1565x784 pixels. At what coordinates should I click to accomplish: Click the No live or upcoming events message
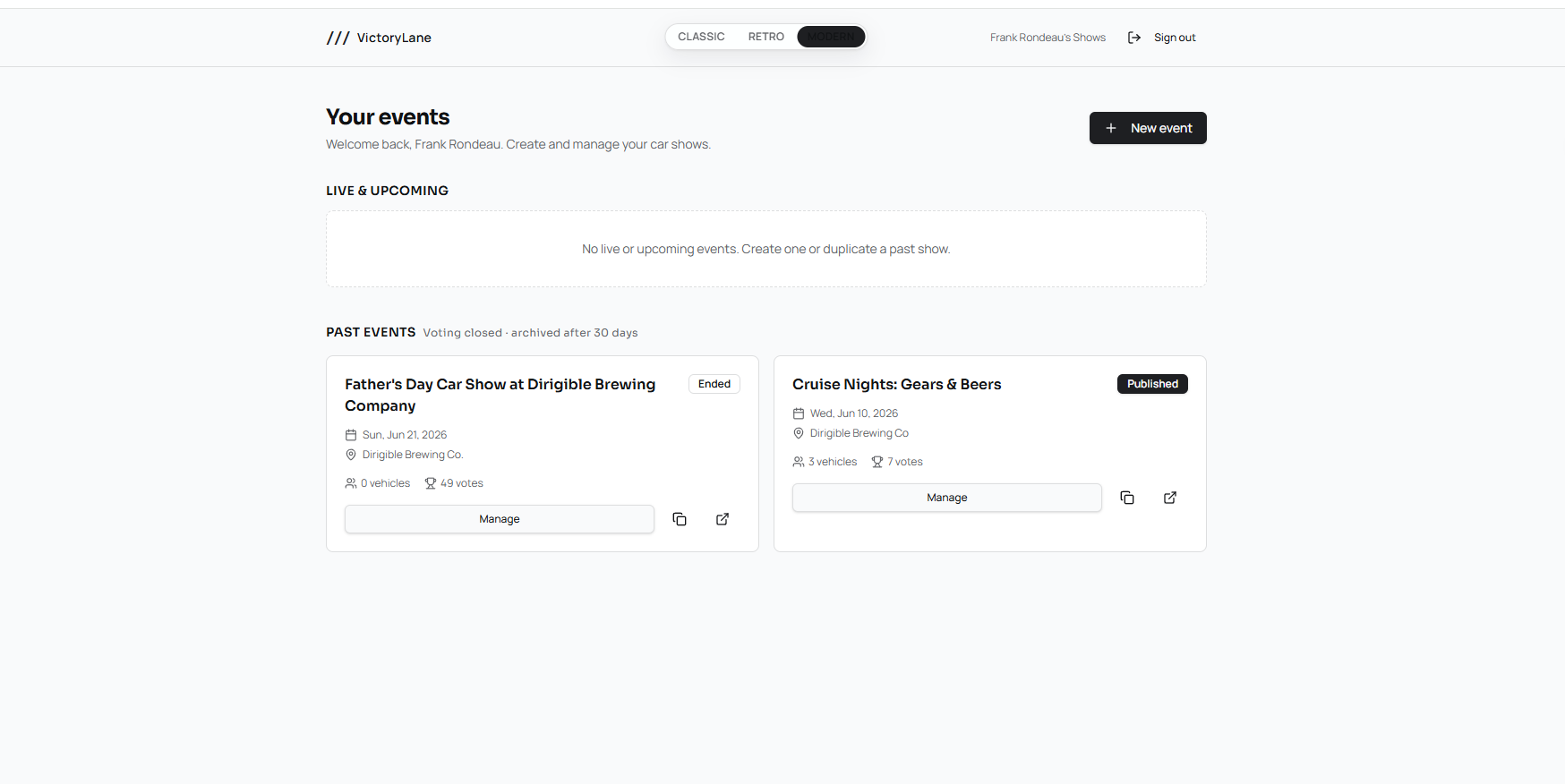766,249
